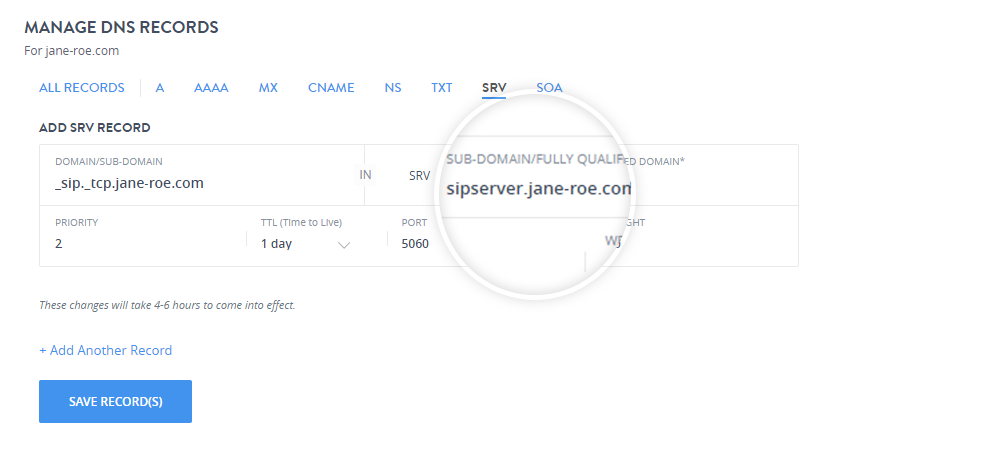The width and height of the screenshot is (990, 457).
Task: Click the SRV record type label
Action: (419, 176)
